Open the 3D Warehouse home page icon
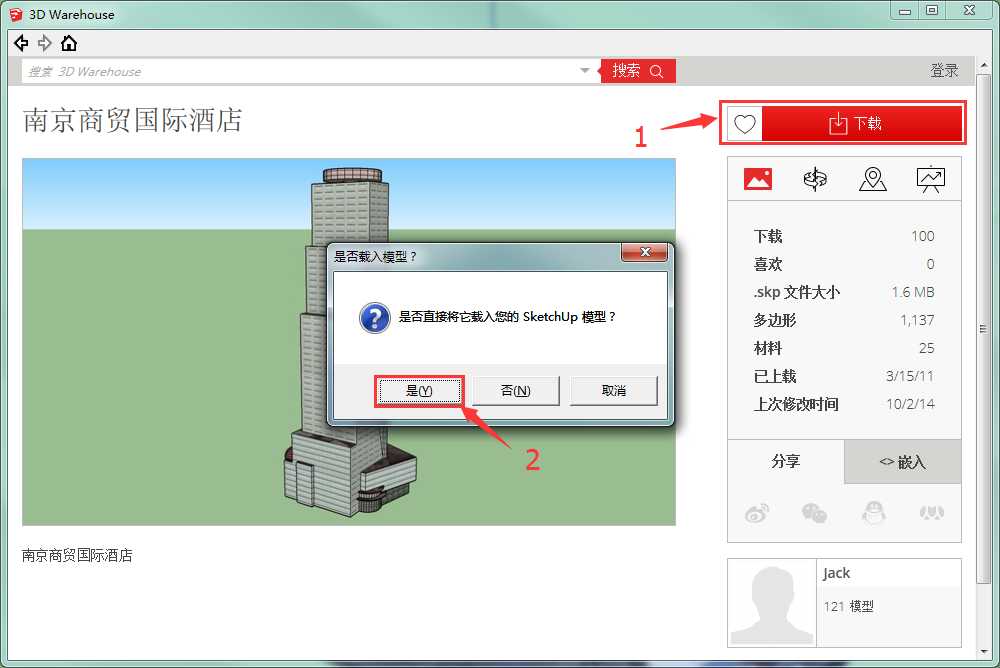1000x668 pixels. coord(68,43)
